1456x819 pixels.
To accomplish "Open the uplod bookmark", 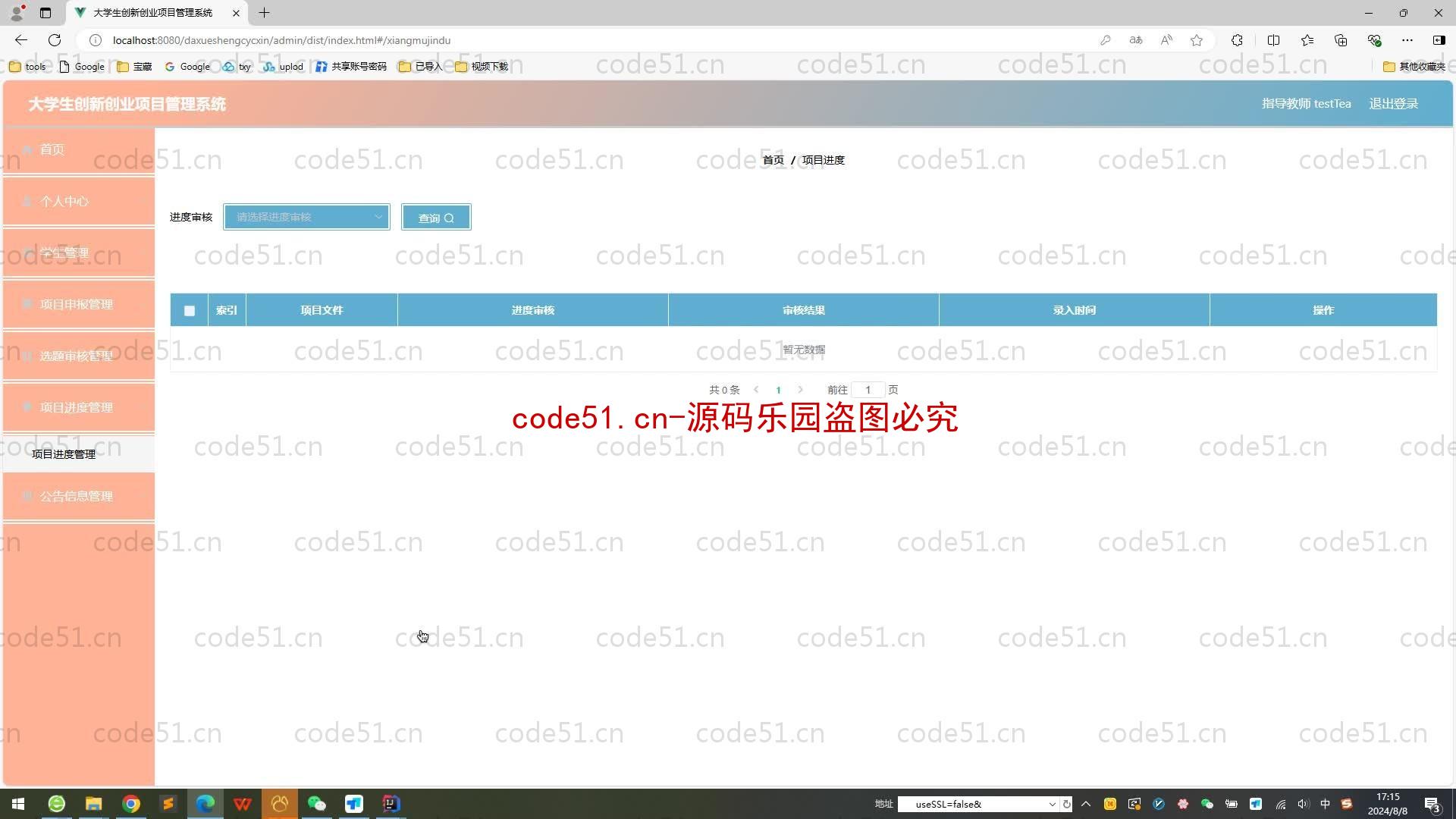I will (283, 67).
